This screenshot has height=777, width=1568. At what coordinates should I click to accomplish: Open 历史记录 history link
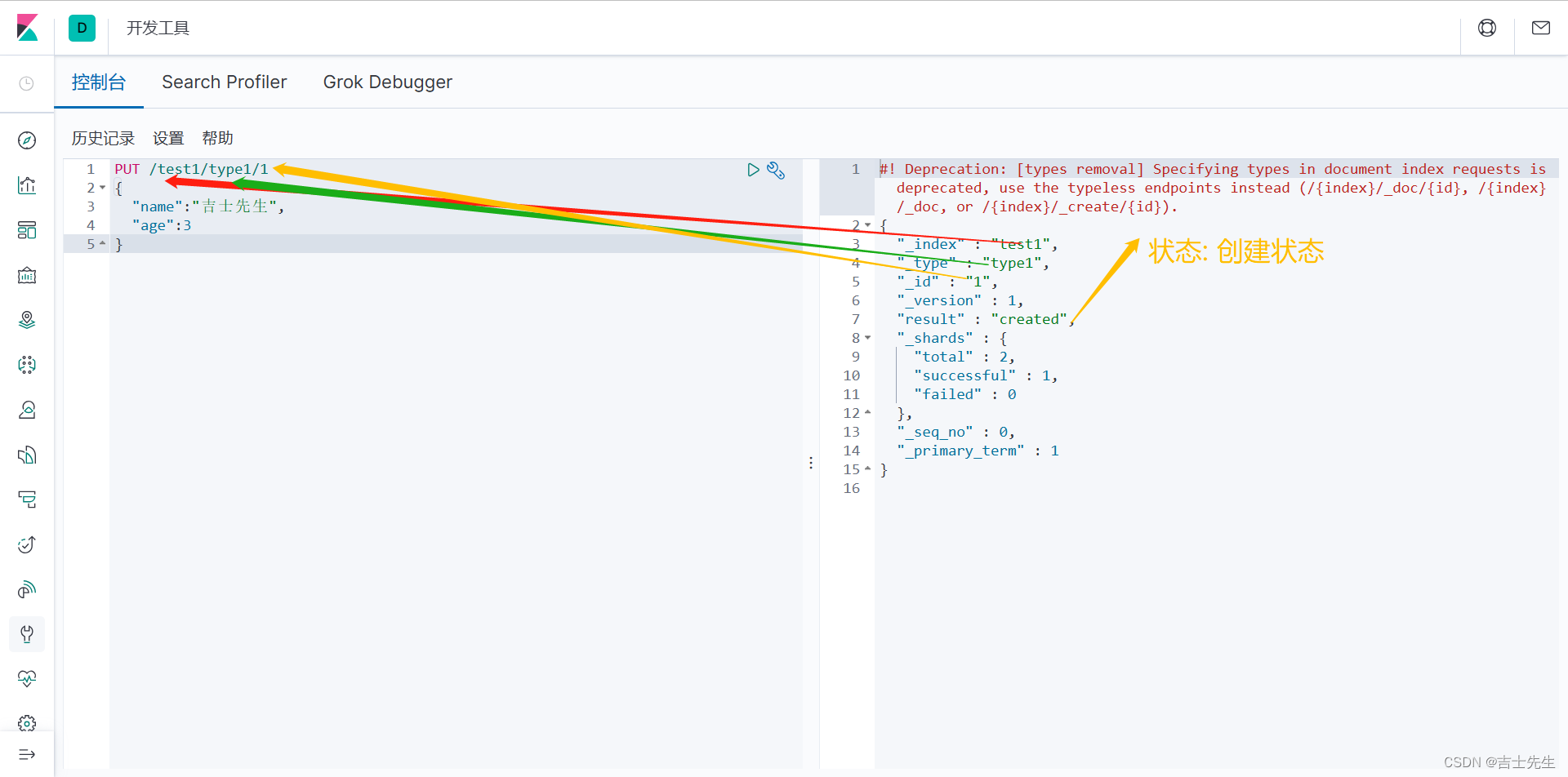coord(103,138)
